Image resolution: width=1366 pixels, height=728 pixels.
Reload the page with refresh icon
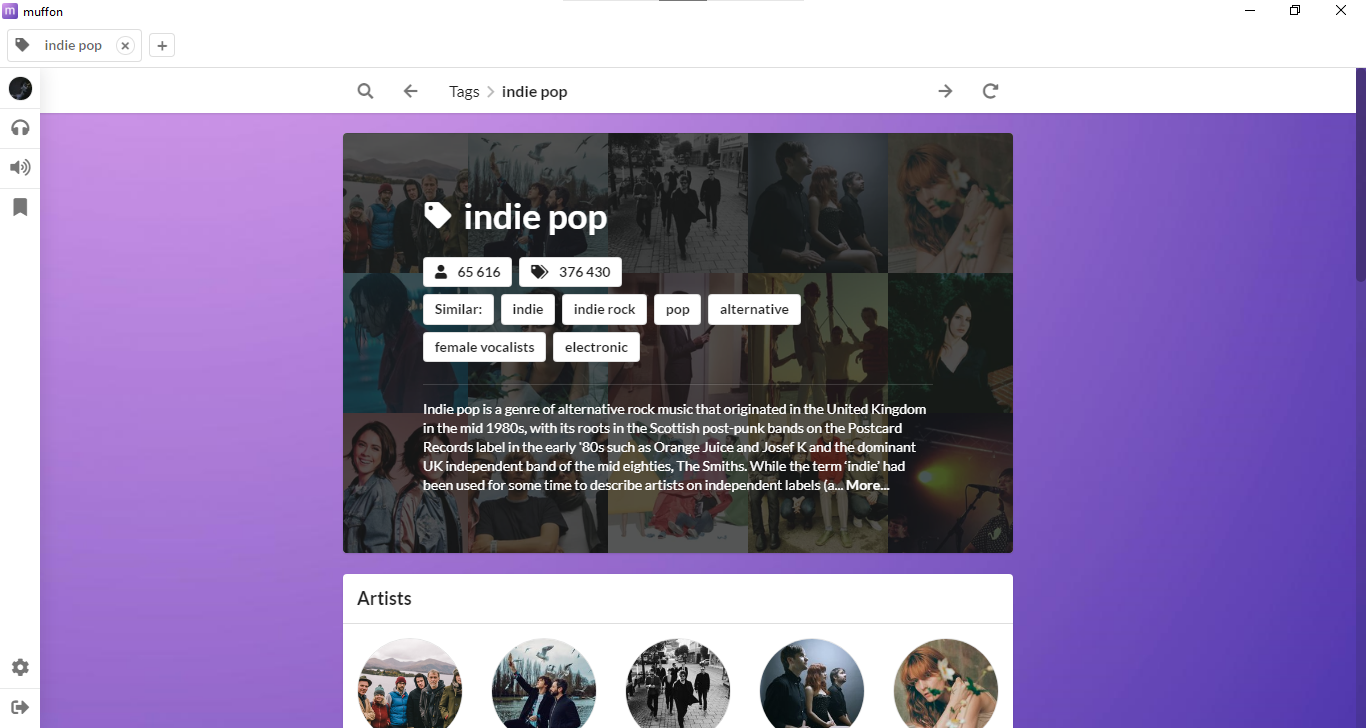click(990, 91)
